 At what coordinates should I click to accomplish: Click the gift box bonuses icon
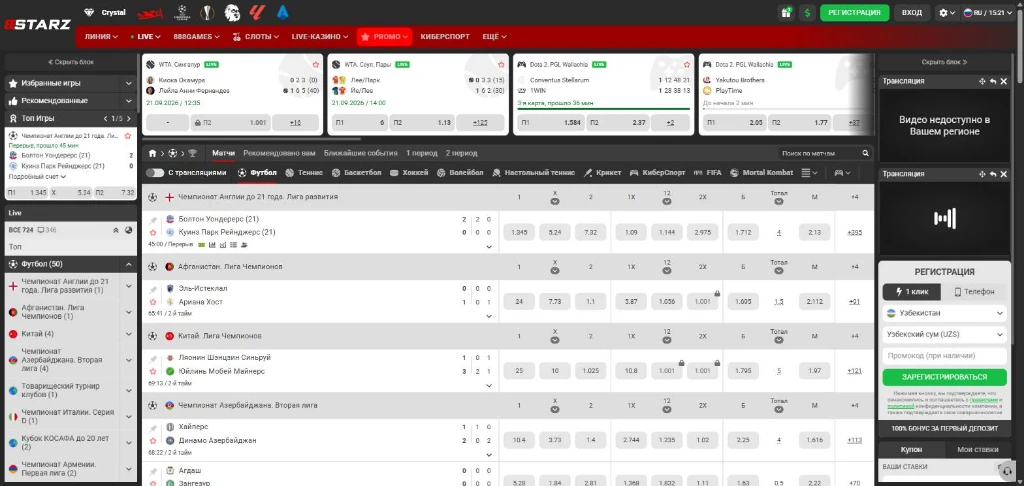coord(786,12)
